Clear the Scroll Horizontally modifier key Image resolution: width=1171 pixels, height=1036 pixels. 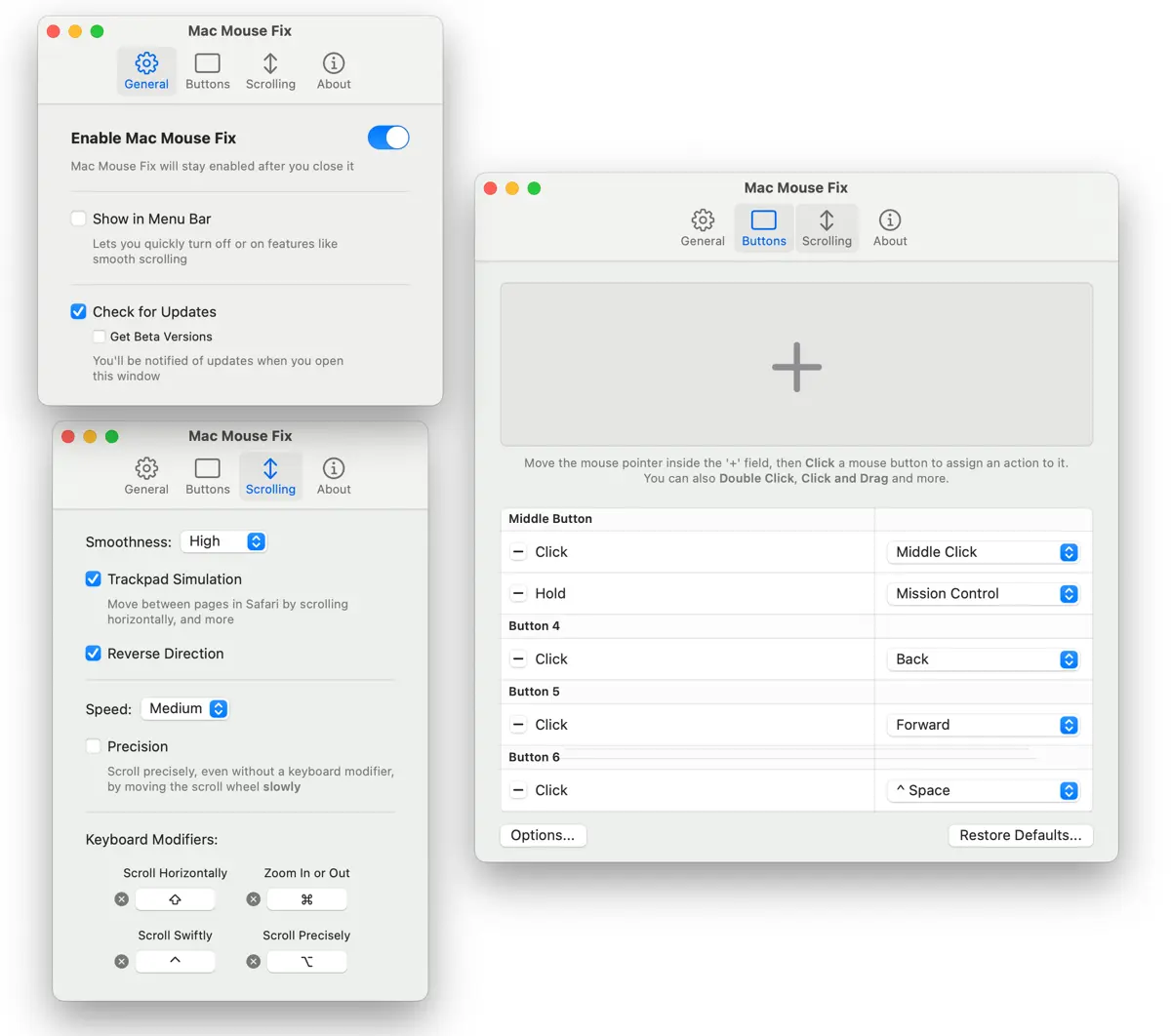click(x=121, y=899)
